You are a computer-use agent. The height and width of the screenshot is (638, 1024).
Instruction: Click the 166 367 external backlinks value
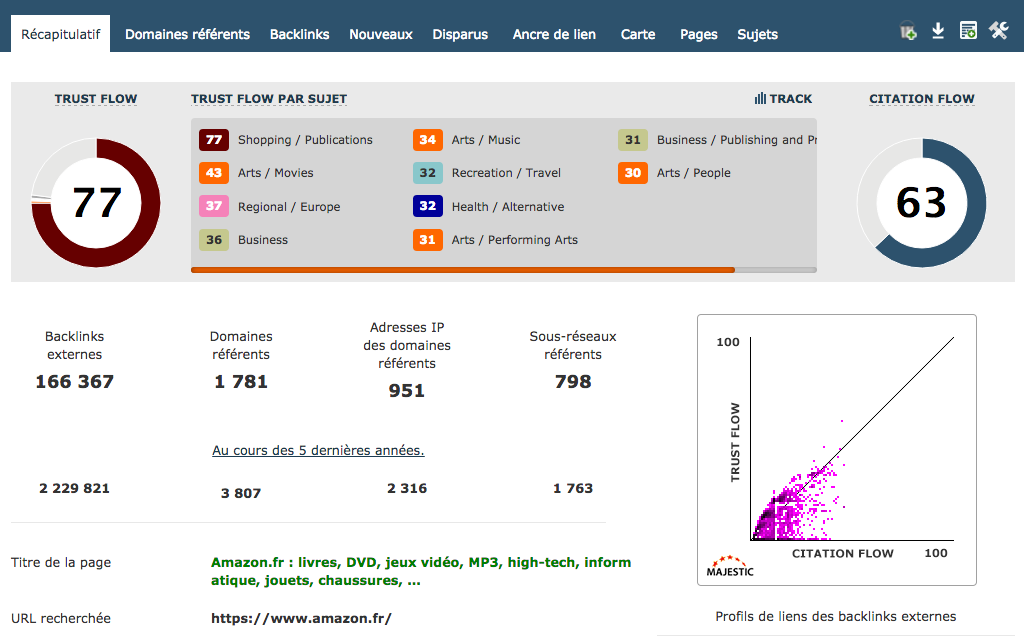point(74,381)
